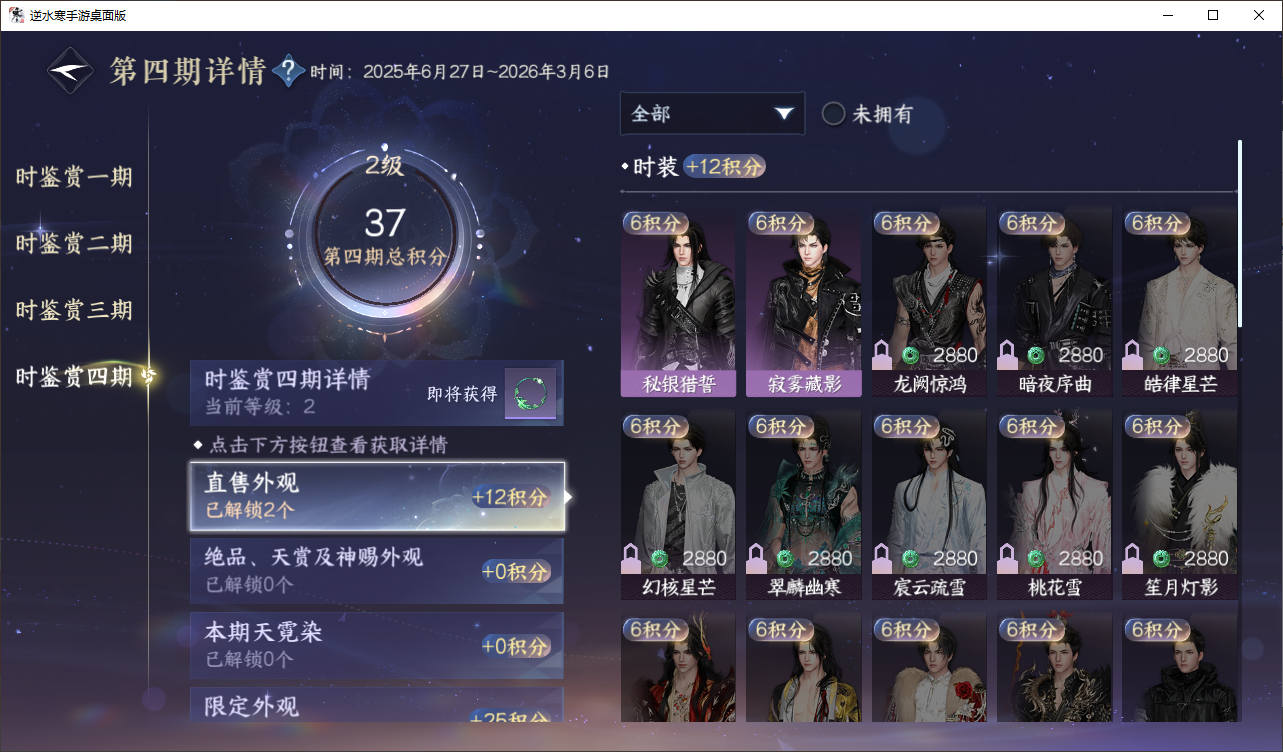Switch to 时鉴赏三期 tab

(x=74, y=310)
